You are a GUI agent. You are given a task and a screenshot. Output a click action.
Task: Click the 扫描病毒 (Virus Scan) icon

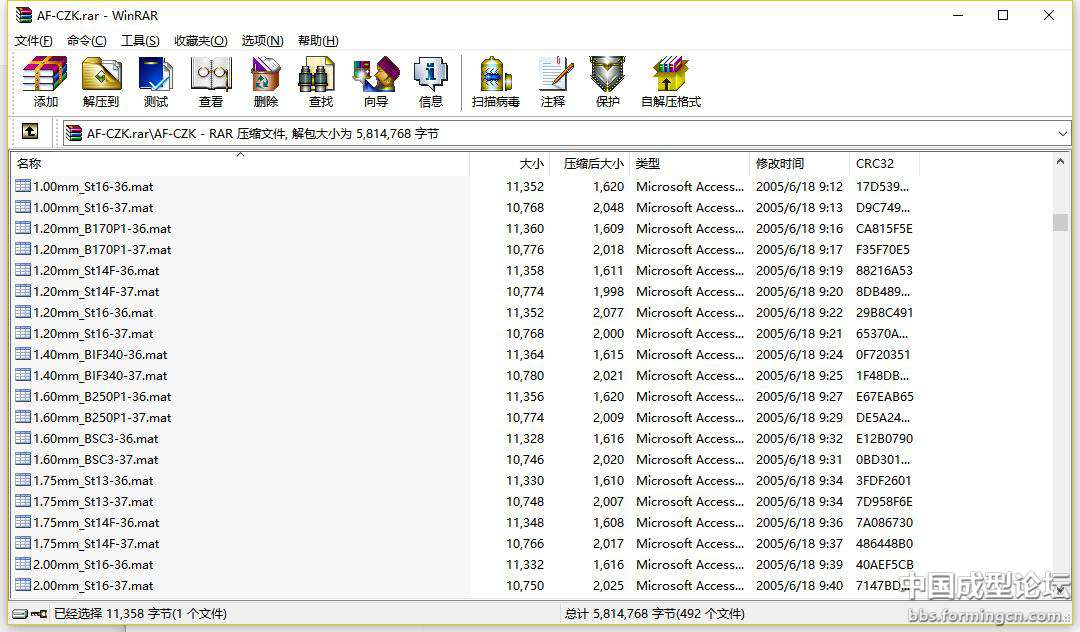pyautogui.click(x=496, y=82)
